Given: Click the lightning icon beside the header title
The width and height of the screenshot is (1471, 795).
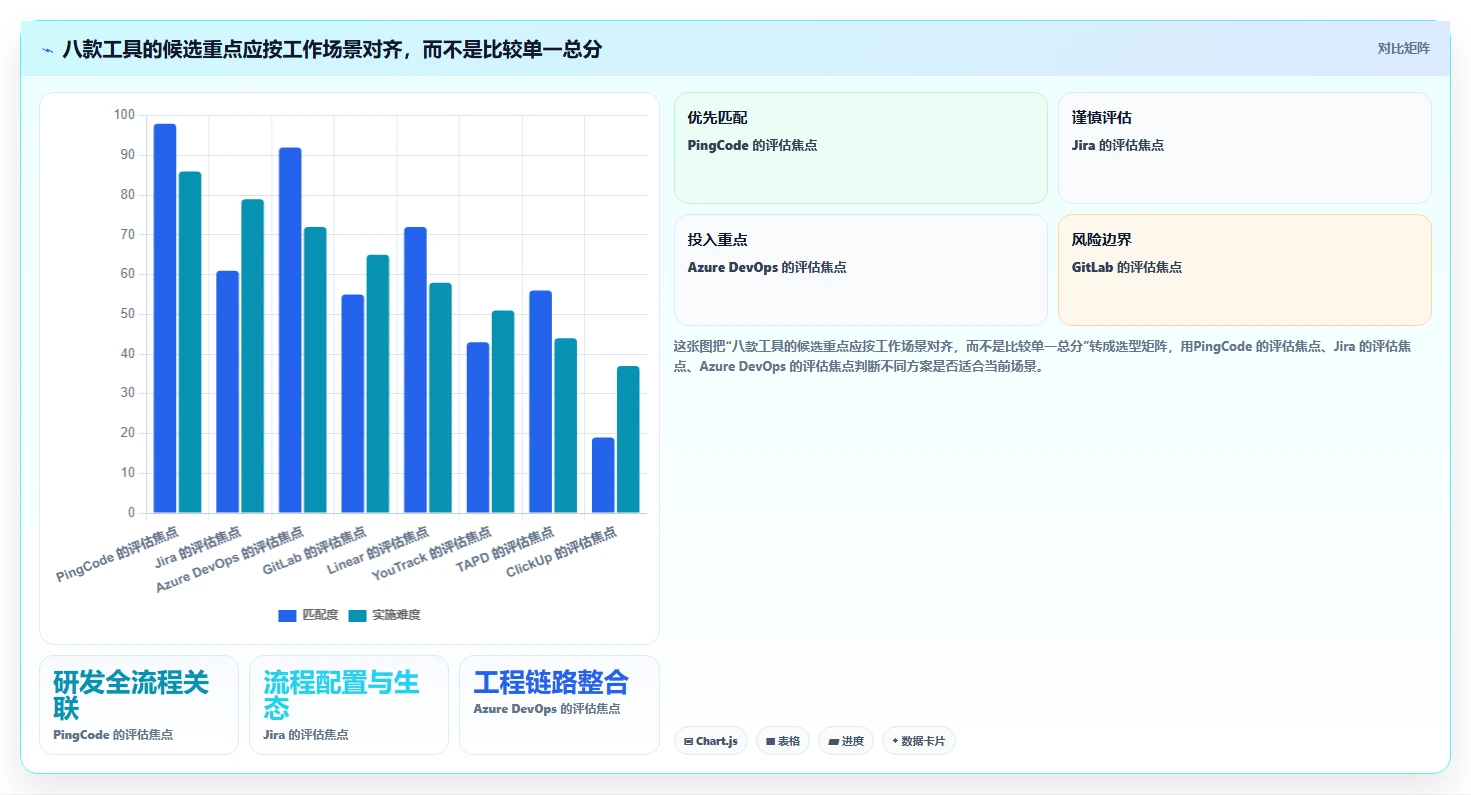Looking at the screenshot, I should (x=47, y=49).
